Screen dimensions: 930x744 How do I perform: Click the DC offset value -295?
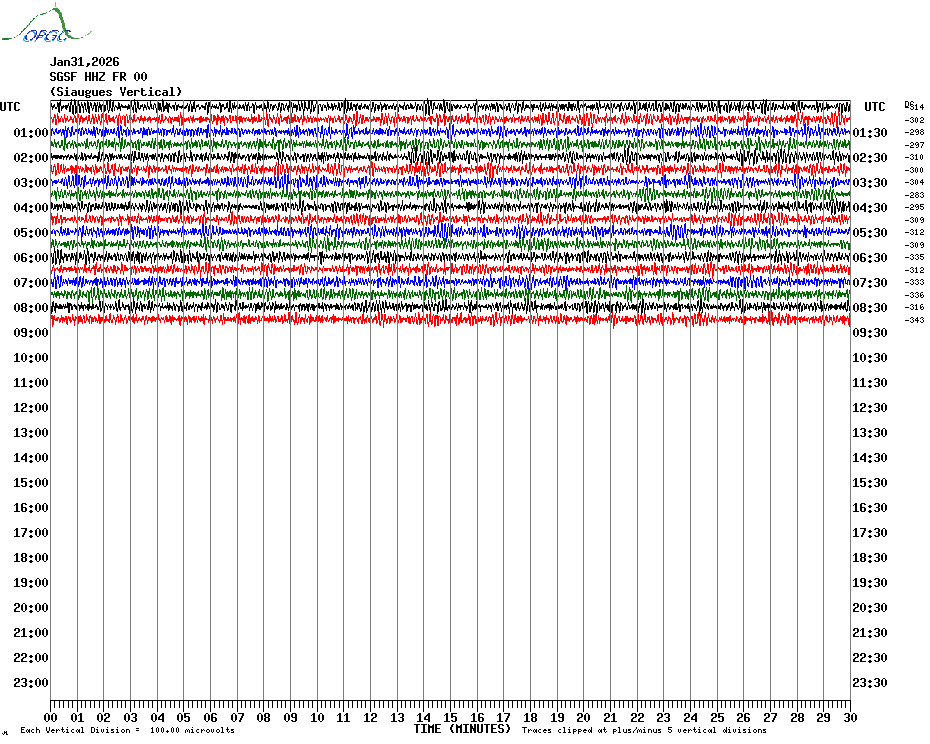(x=915, y=207)
